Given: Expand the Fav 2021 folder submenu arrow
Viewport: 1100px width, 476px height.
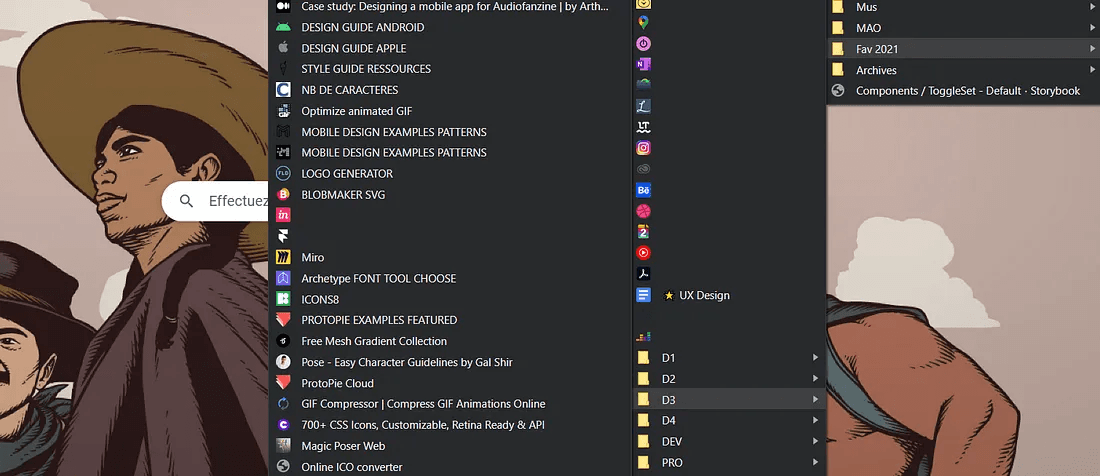Looking at the screenshot, I should click(x=1092, y=49).
